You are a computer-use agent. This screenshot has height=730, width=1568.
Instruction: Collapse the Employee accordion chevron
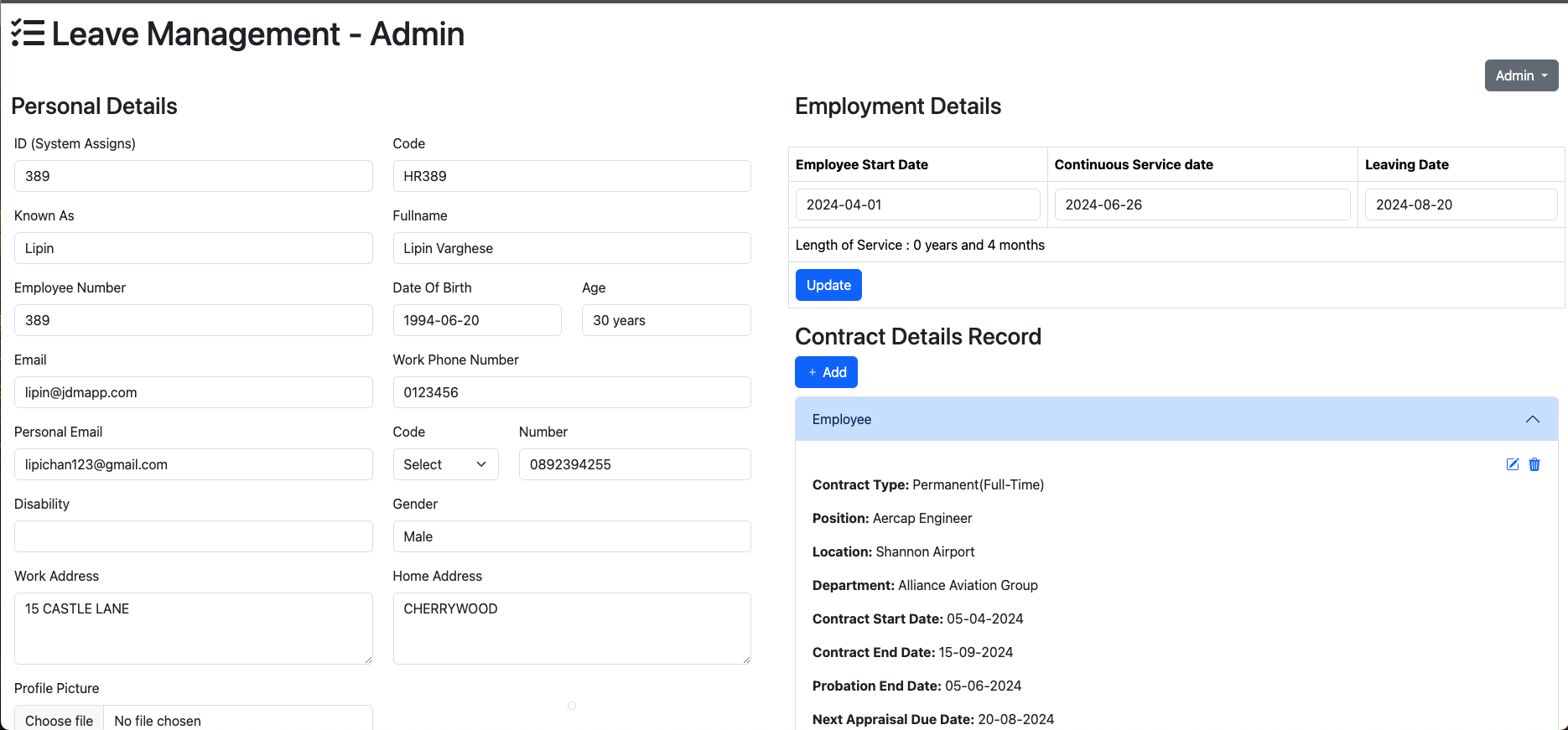click(x=1532, y=419)
